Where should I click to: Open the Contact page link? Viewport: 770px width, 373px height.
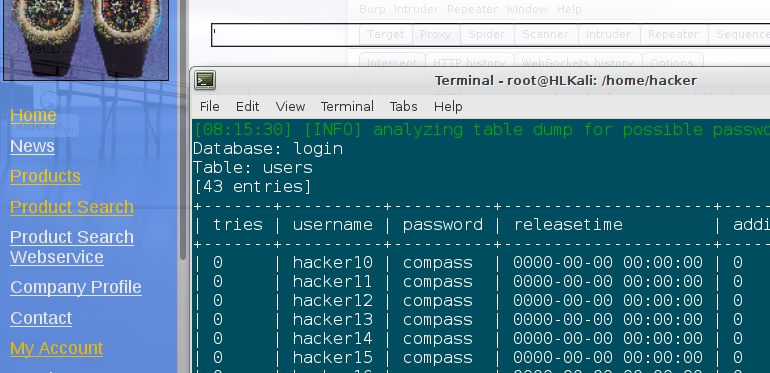[41, 318]
